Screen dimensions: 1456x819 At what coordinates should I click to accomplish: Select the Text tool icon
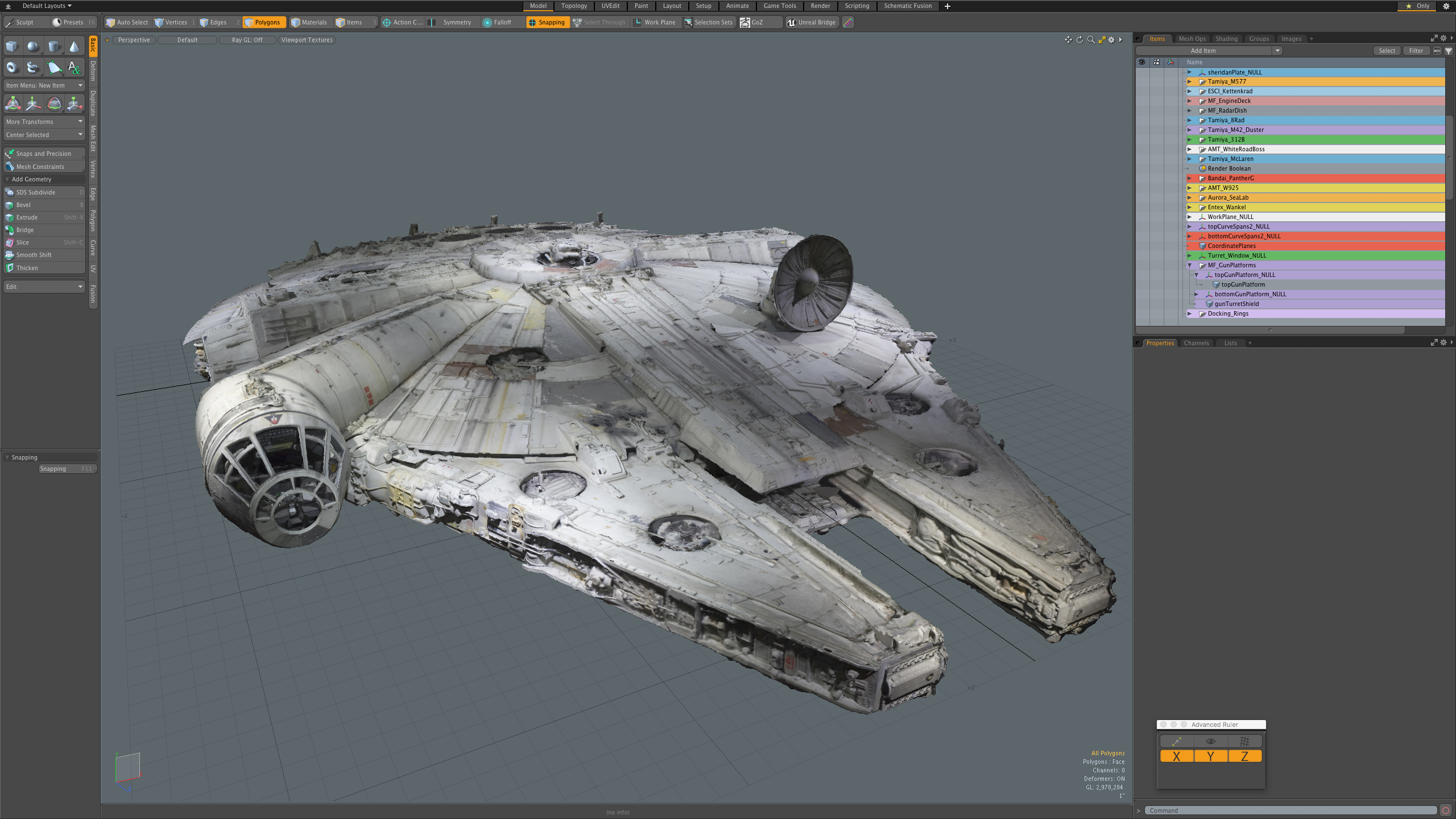coord(74,68)
